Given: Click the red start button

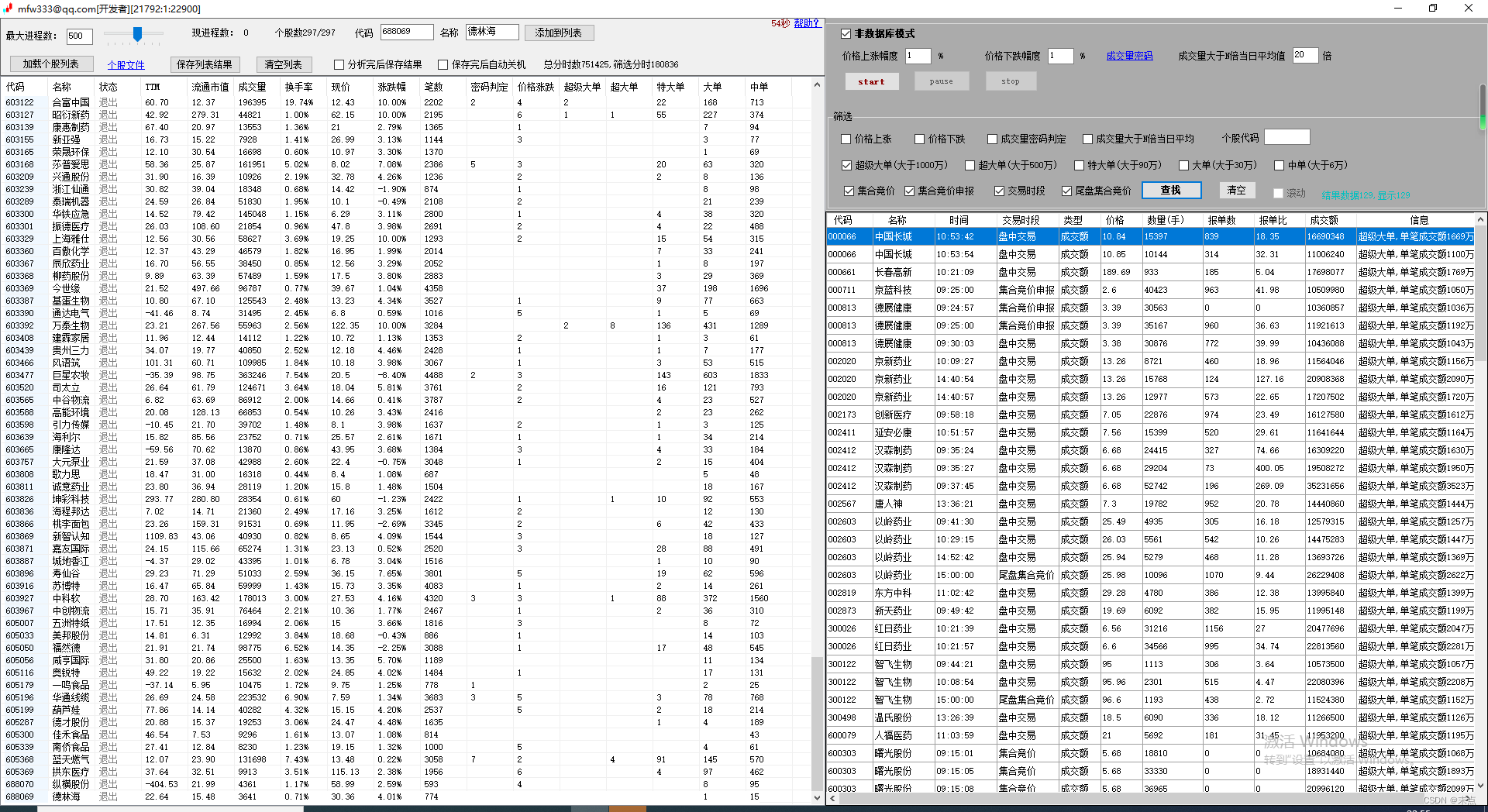Looking at the screenshot, I should tap(872, 81).
